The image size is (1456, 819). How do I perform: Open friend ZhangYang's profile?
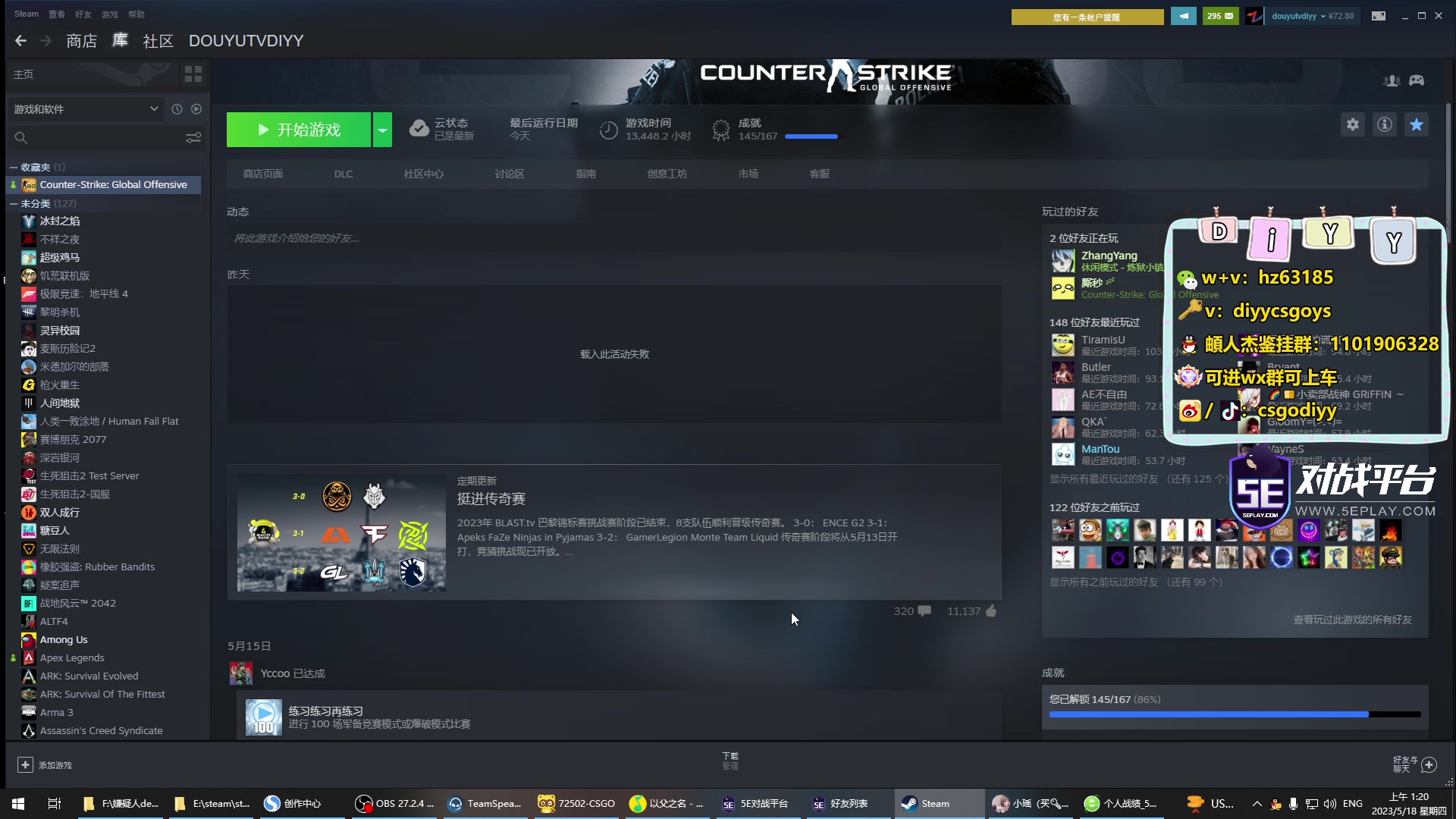(x=1109, y=256)
